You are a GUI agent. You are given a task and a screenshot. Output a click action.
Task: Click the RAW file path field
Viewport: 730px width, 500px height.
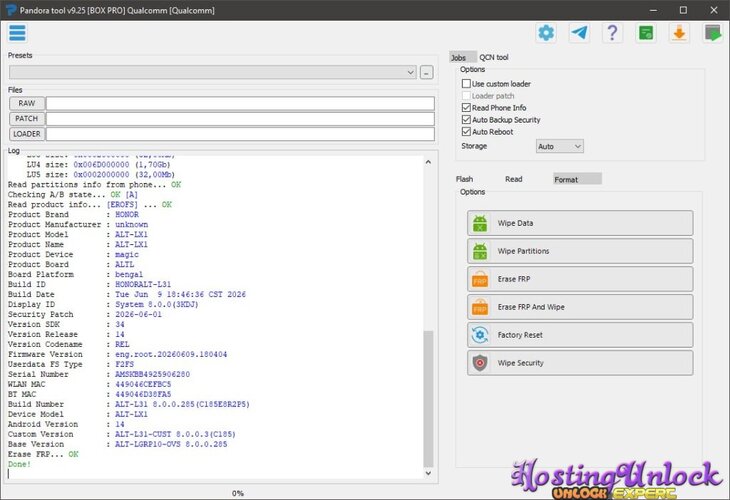coord(240,103)
